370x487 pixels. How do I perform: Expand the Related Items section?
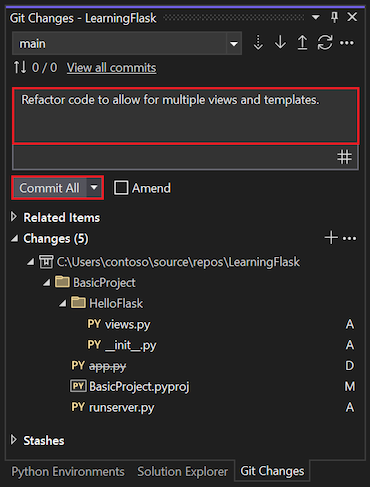tap(14, 217)
